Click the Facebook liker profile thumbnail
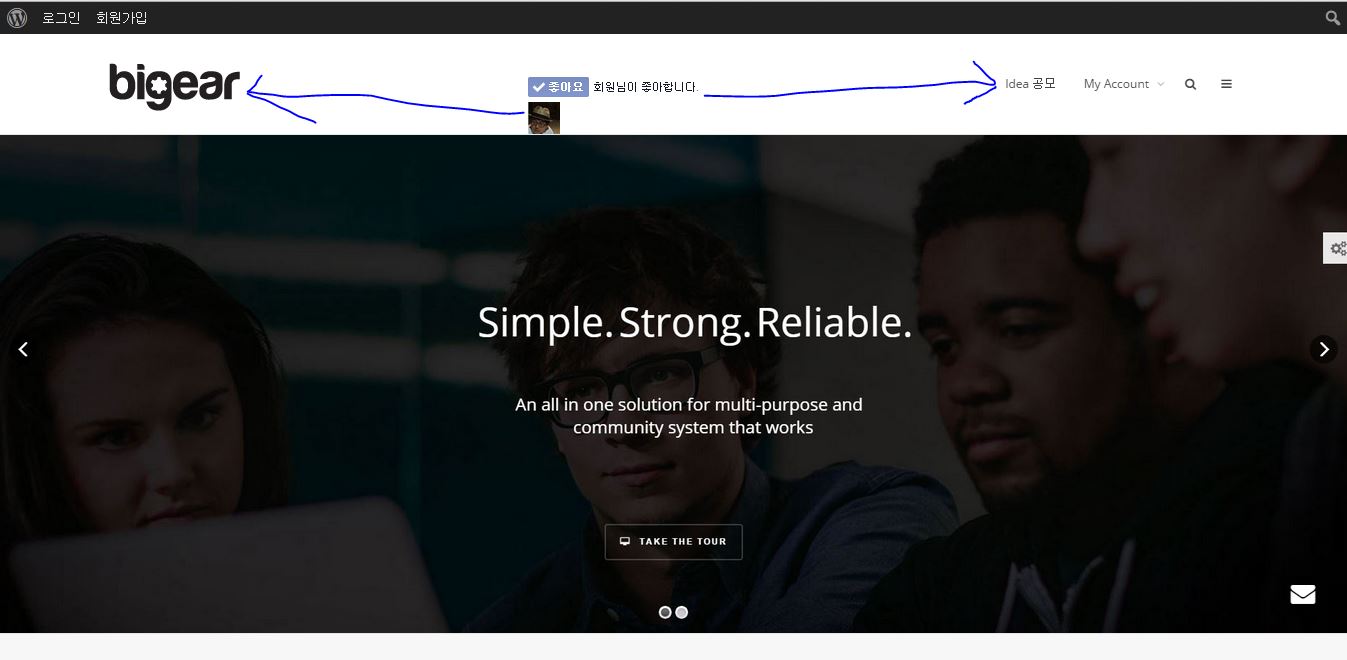Image resolution: width=1347 pixels, height=660 pixels. [x=544, y=118]
